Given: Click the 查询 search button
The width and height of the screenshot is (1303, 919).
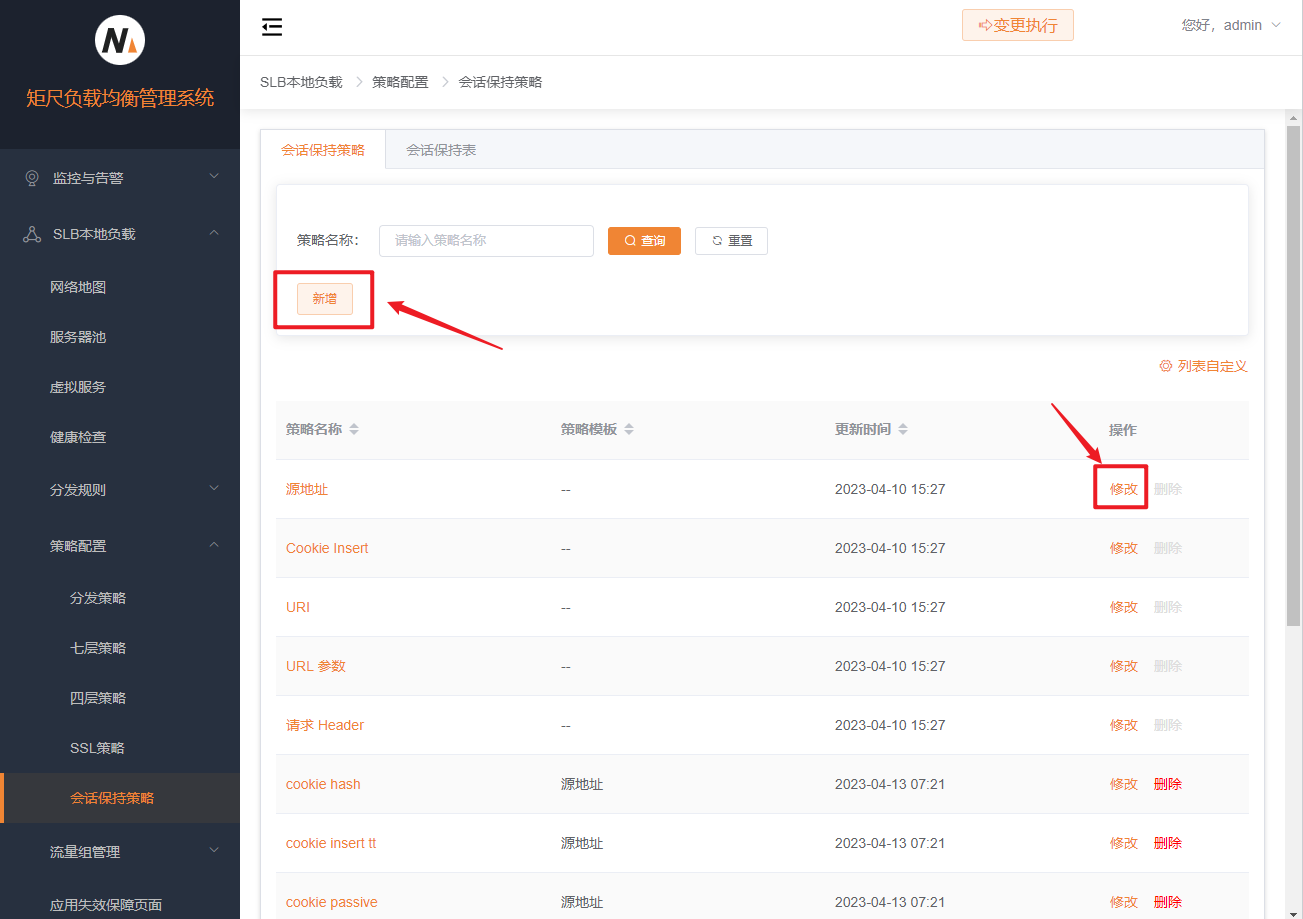Looking at the screenshot, I should [x=644, y=241].
